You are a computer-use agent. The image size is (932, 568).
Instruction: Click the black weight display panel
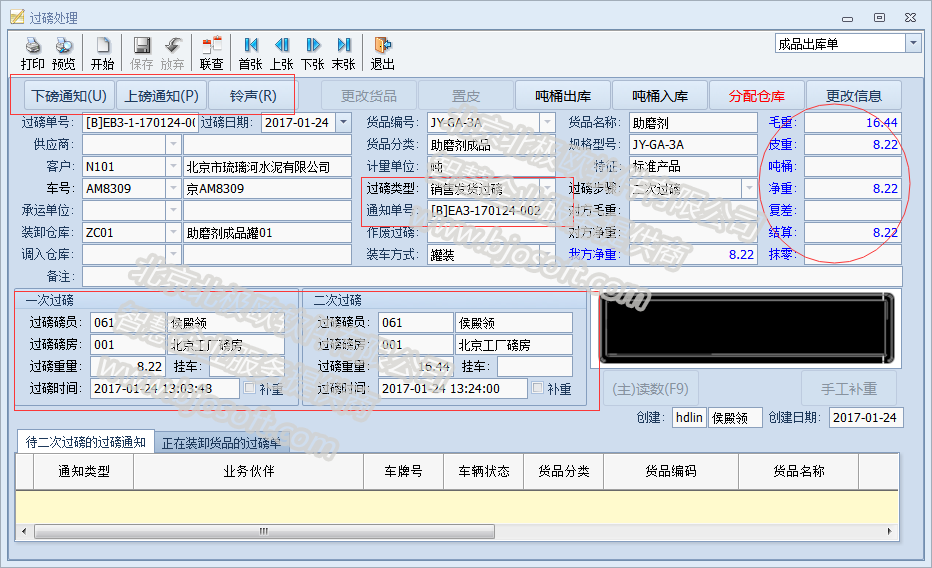pyautogui.click(x=747, y=328)
